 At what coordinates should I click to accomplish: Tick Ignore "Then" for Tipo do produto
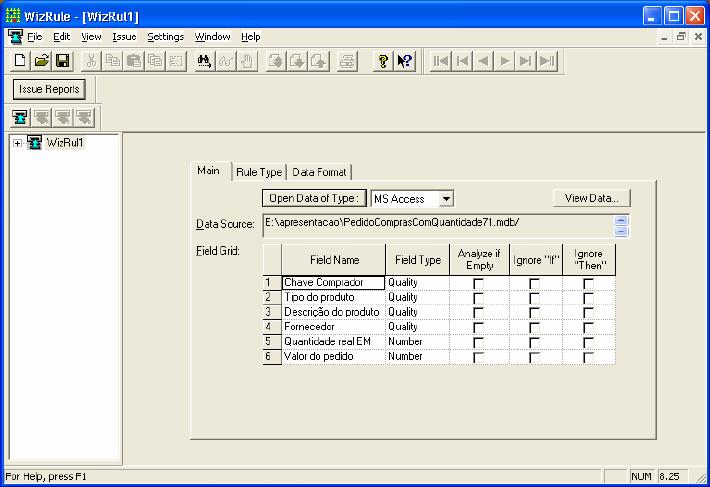coord(588,298)
